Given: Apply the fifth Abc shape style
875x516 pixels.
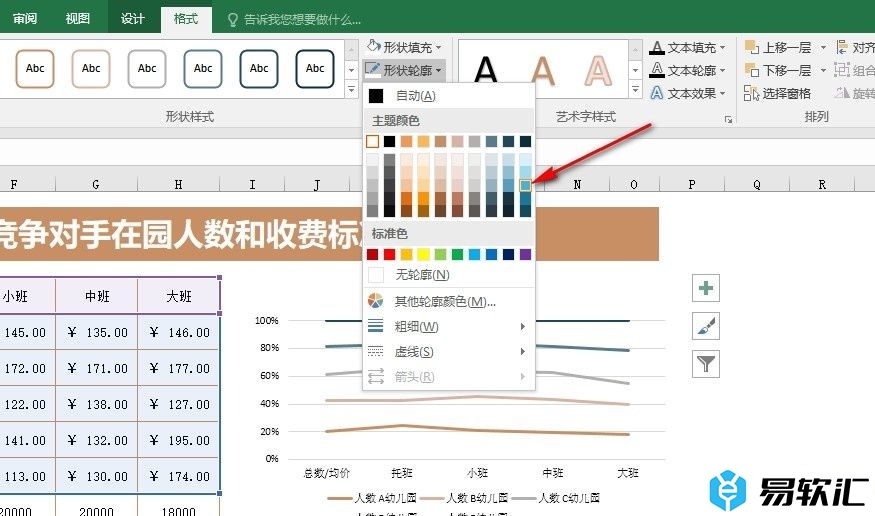Looking at the screenshot, I should (x=259, y=69).
